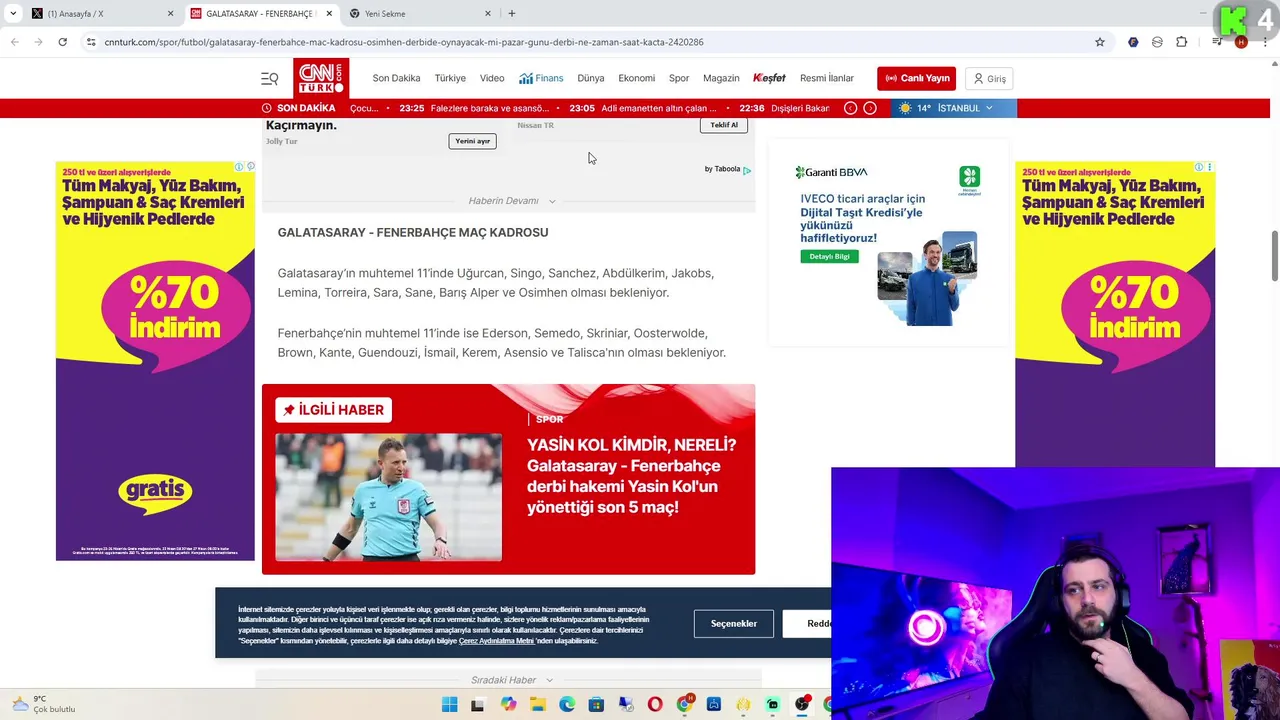The width and height of the screenshot is (1280, 720).
Task: Switch to the Yeni Sekme tab
Action: pyautogui.click(x=420, y=14)
